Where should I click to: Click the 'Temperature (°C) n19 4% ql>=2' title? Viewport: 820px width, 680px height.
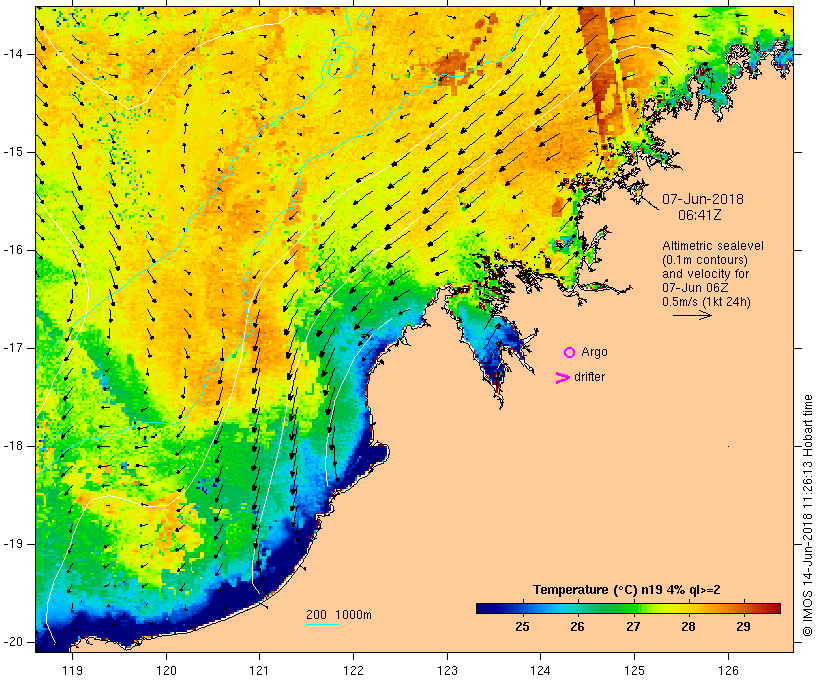coord(627,590)
